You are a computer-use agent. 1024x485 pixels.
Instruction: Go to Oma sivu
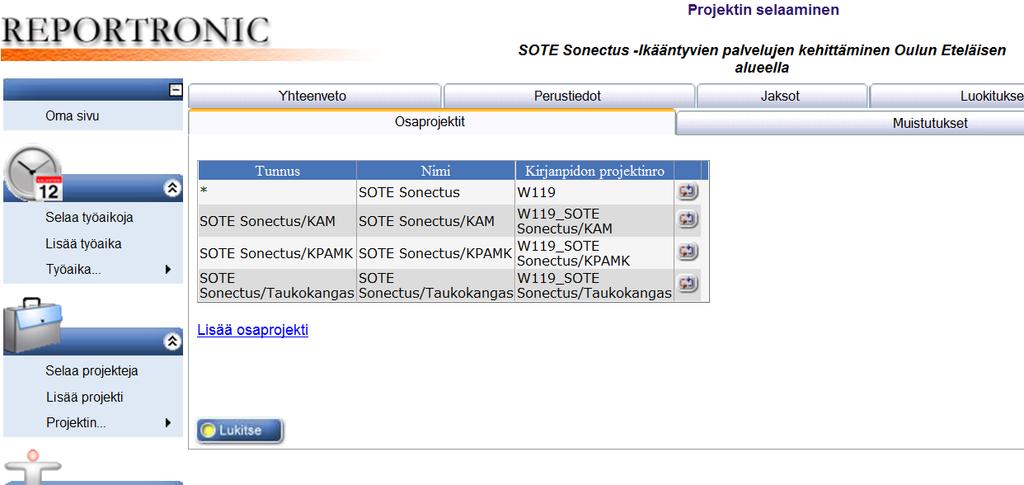click(x=72, y=116)
